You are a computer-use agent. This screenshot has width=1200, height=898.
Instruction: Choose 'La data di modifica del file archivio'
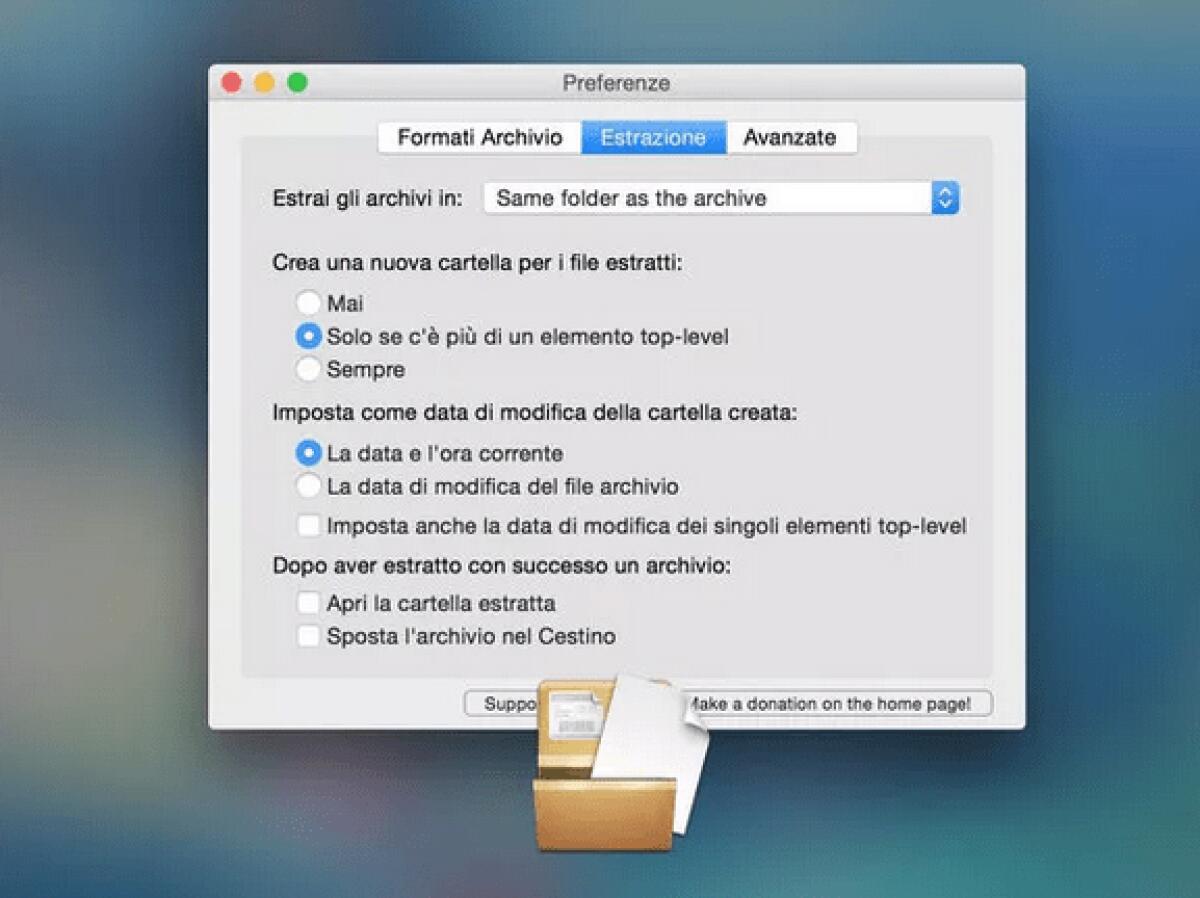click(308, 486)
